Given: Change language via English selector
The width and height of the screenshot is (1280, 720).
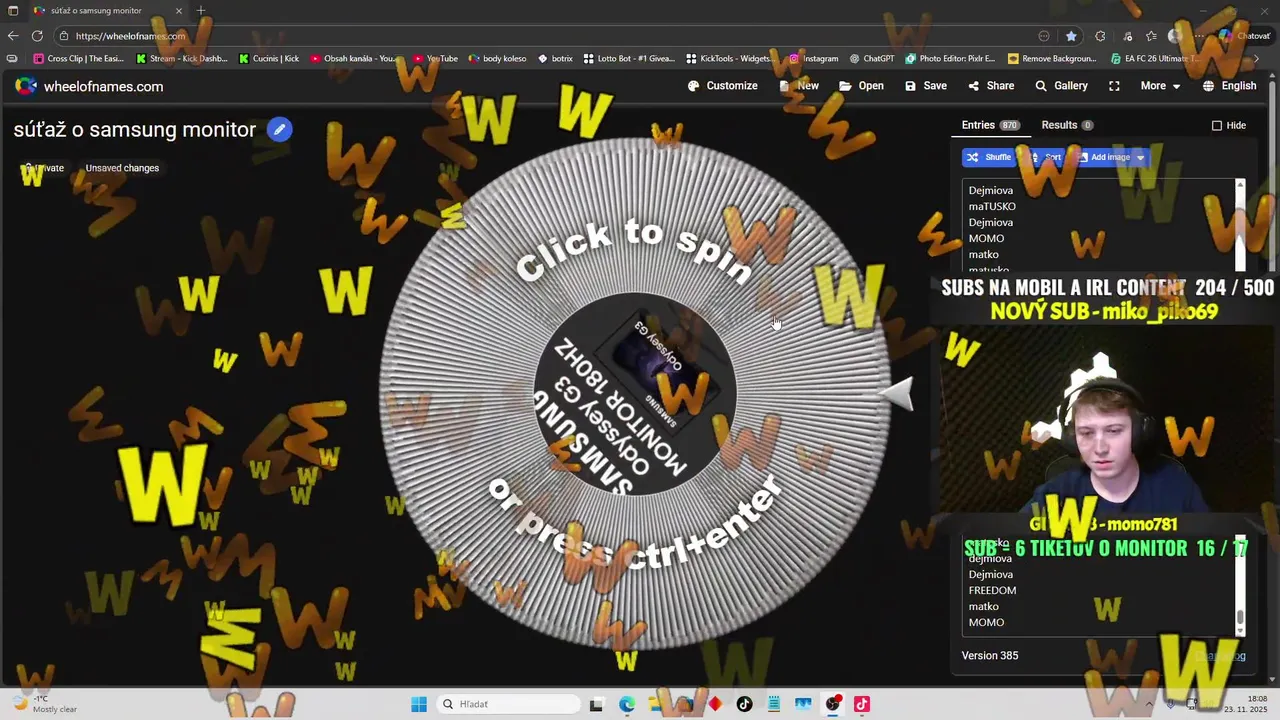Looking at the screenshot, I should click(x=1229, y=86).
